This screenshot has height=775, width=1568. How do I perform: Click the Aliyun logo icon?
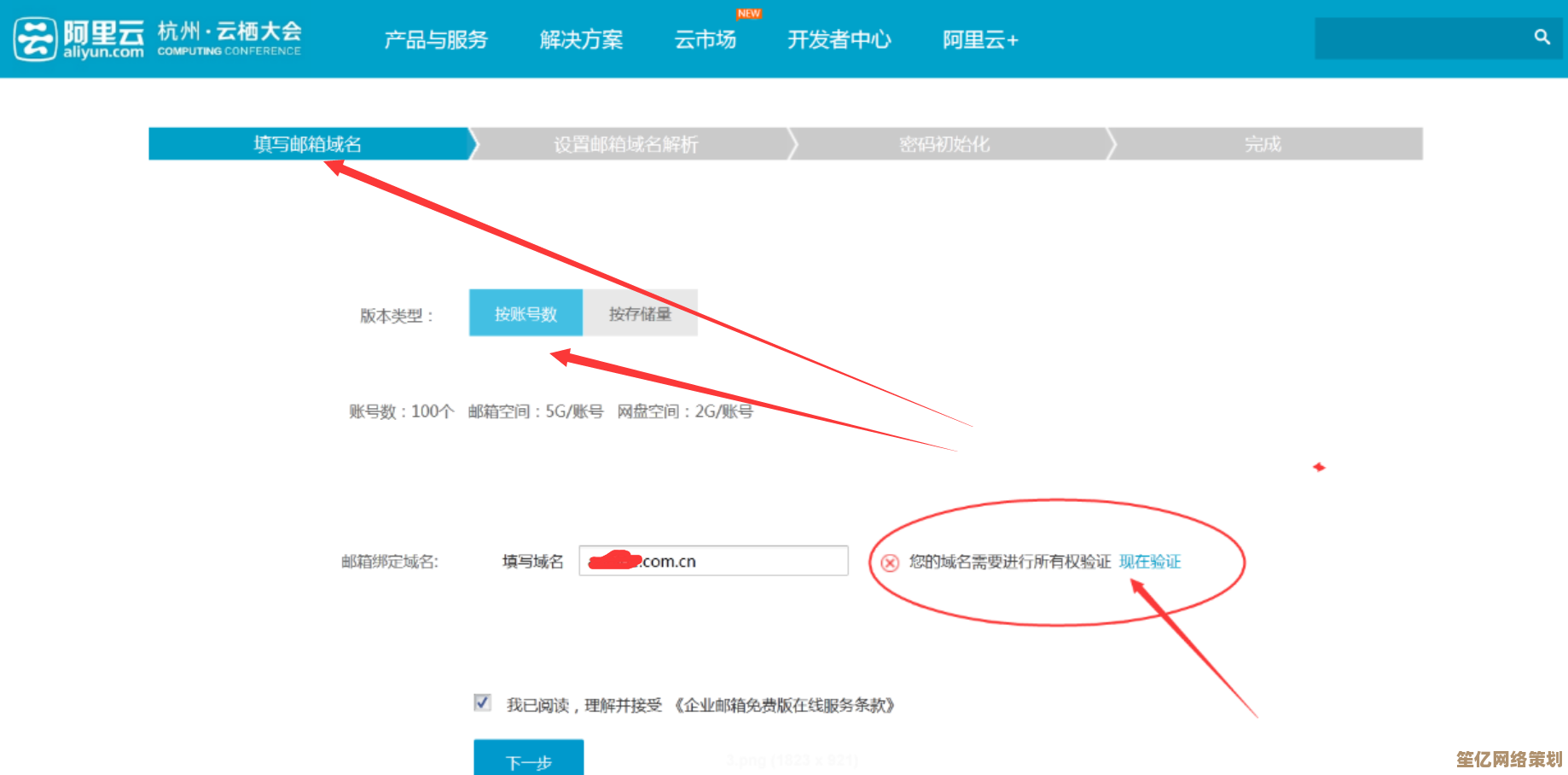[x=36, y=39]
